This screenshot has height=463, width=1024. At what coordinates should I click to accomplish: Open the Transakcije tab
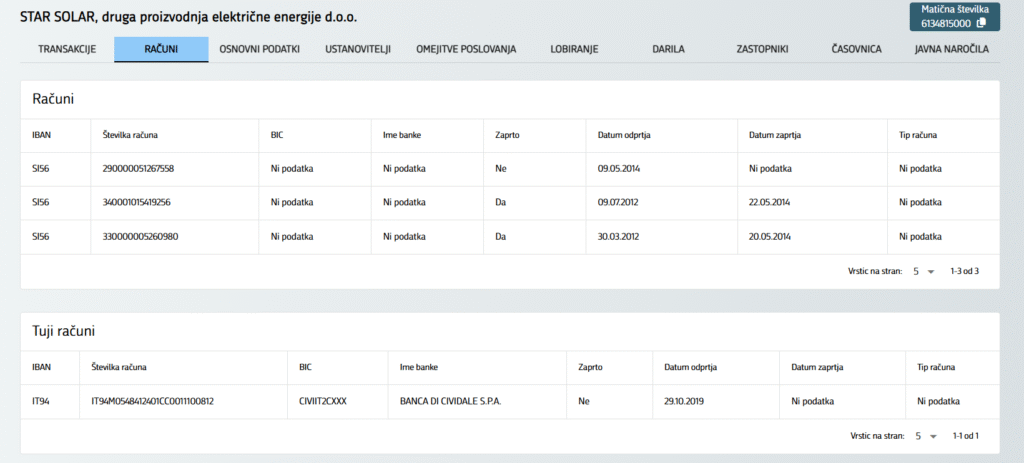(67, 48)
